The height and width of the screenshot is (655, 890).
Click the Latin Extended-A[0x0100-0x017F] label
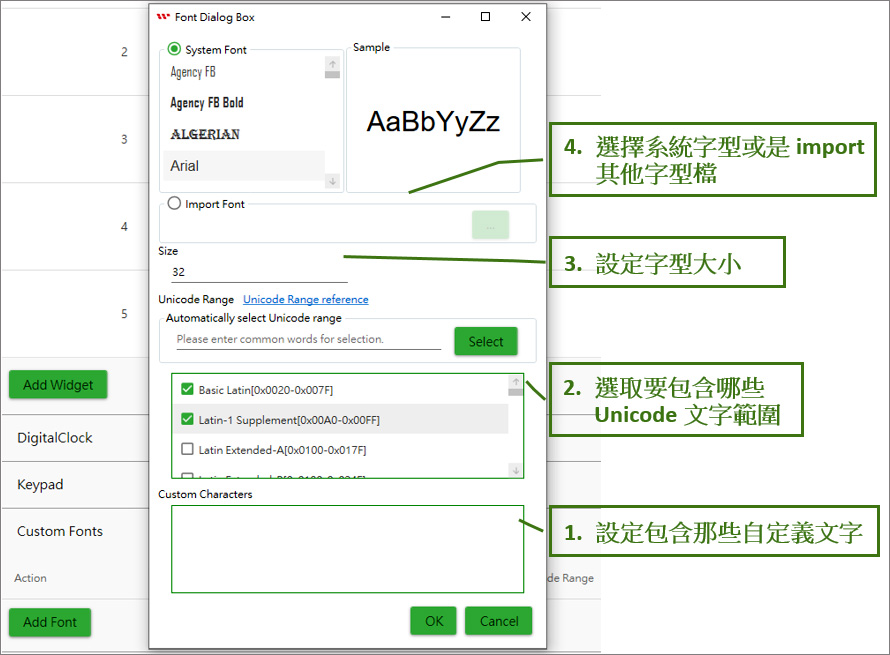coord(282,450)
